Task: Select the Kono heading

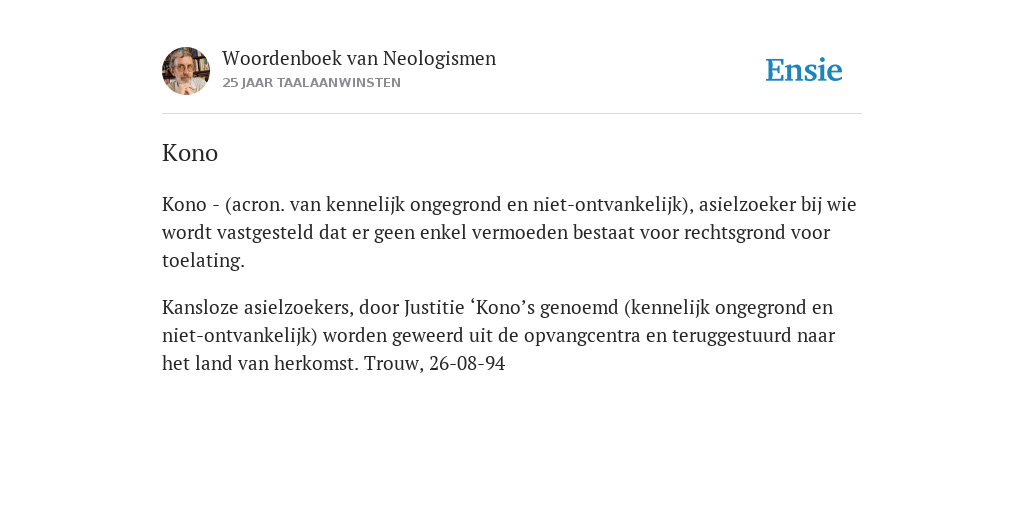Action: pyautogui.click(x=190, y=153)
